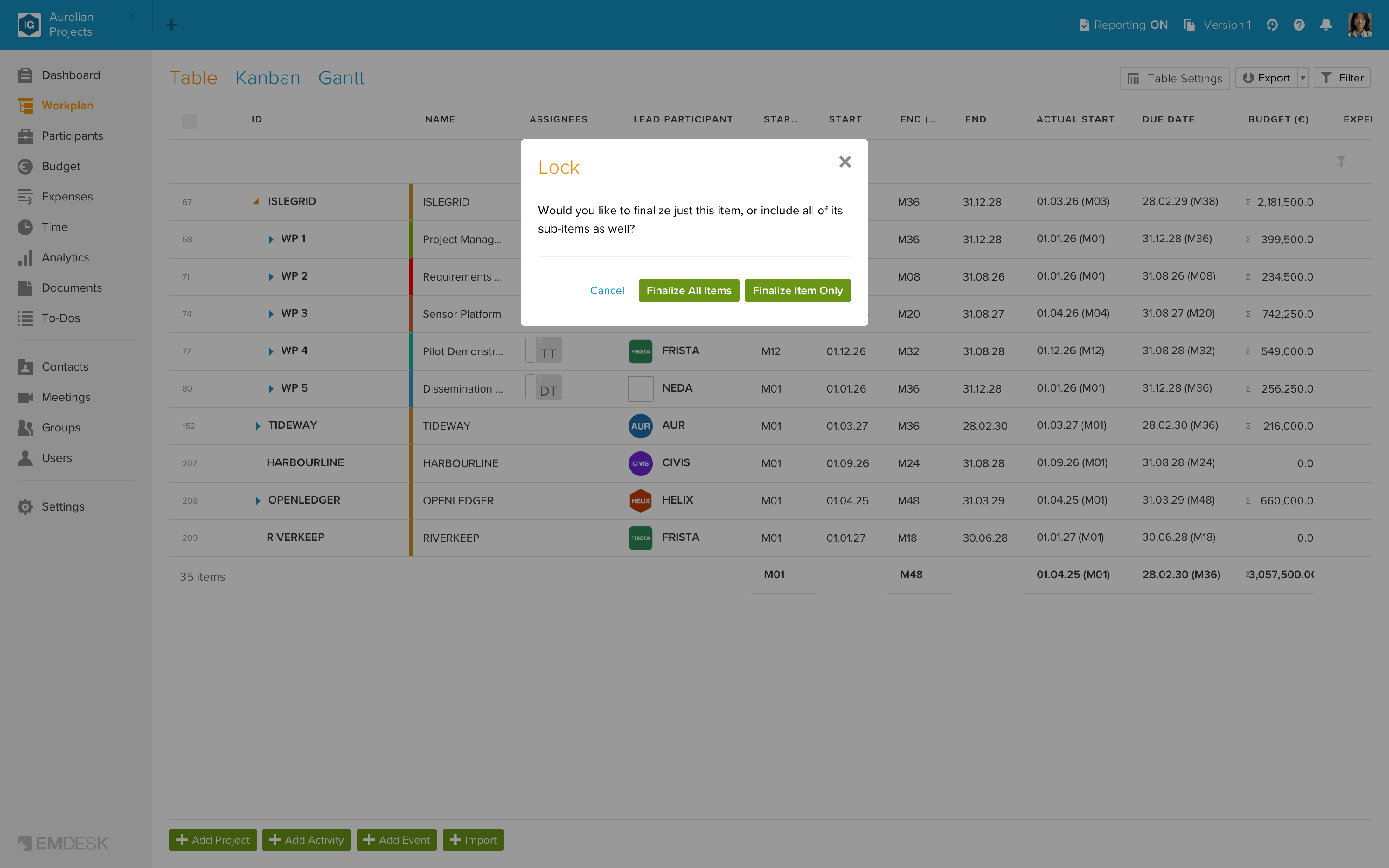Click the Add Project button
1389x868 pixels.
[213, 840]
